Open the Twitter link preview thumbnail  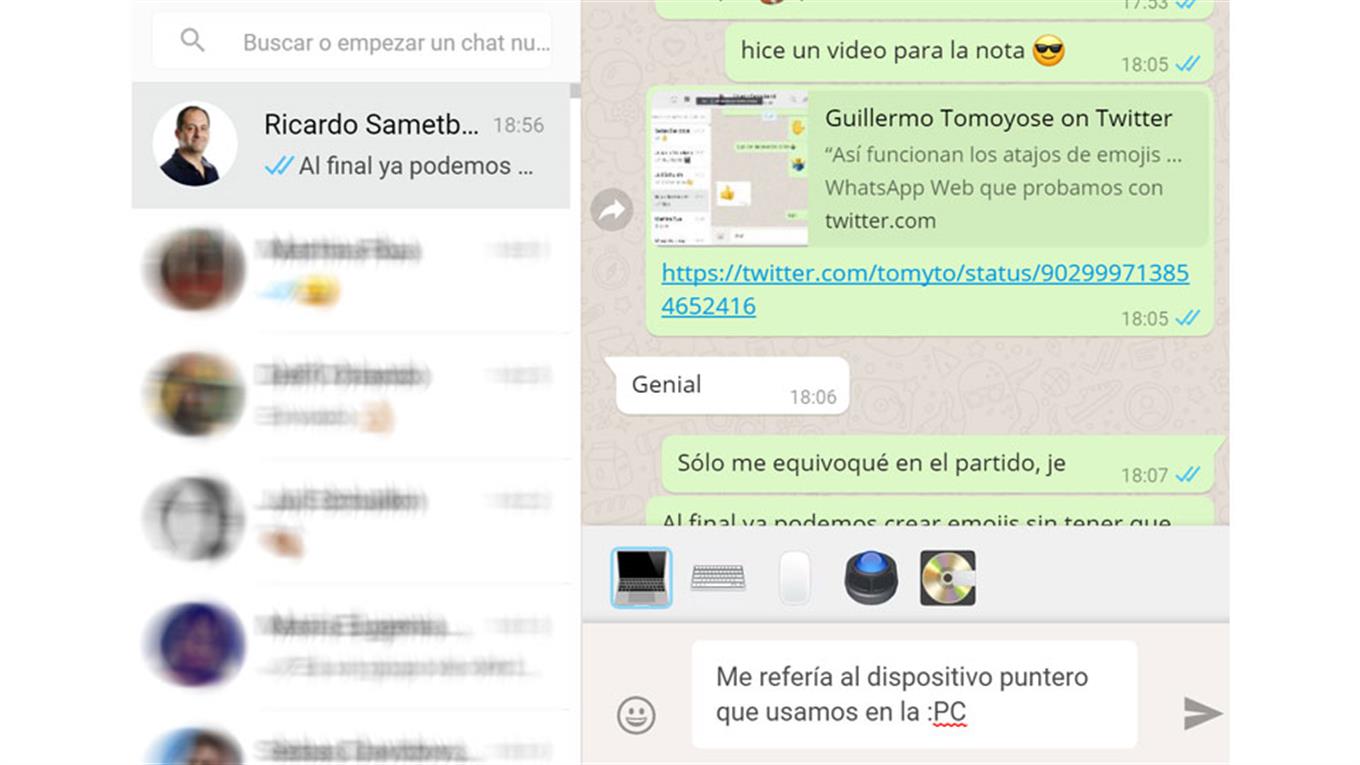(729, 167)
